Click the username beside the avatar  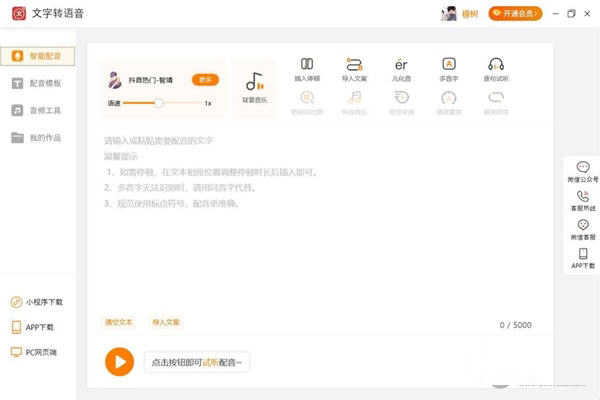[470, 14]
